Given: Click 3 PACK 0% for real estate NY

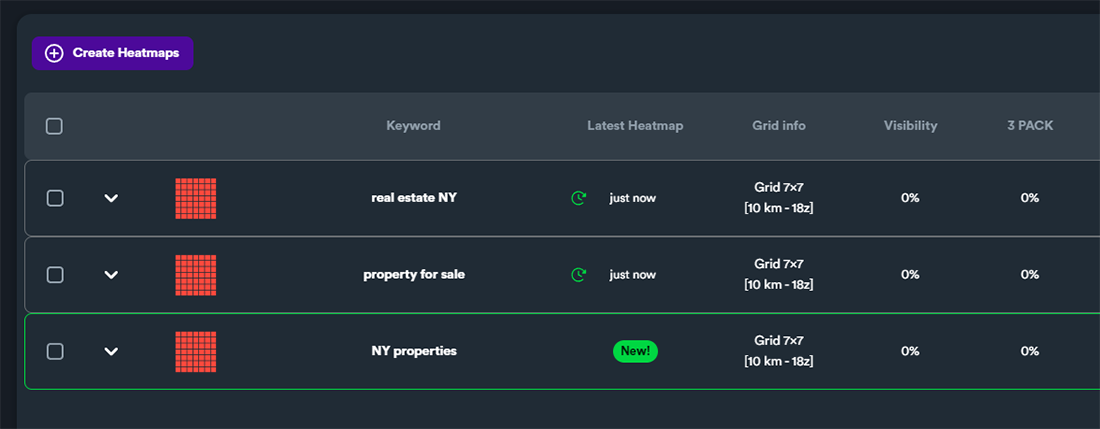Looking at the screenshot, I should tap(1030, 198).
